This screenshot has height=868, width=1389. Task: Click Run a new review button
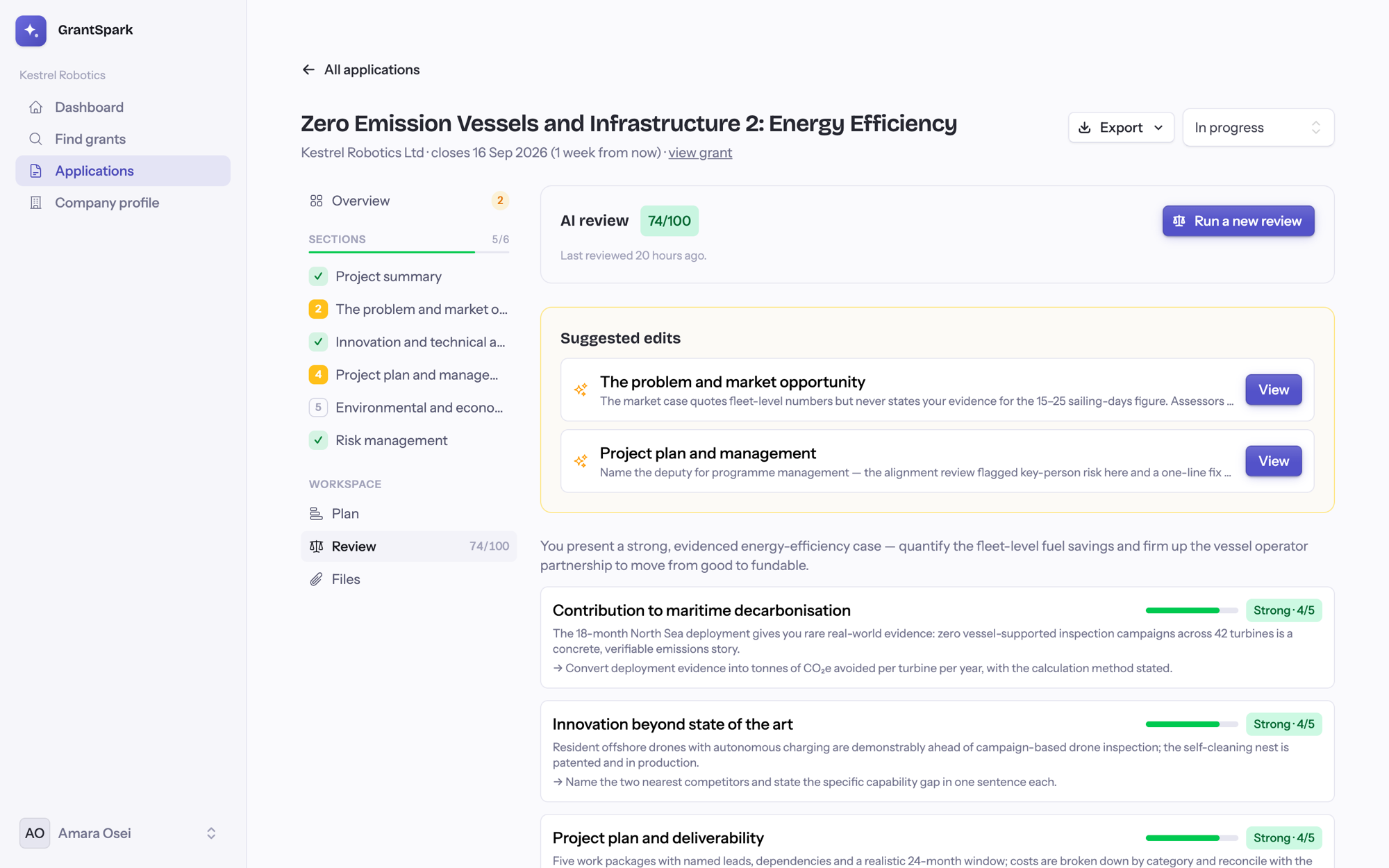(1238, 221)
